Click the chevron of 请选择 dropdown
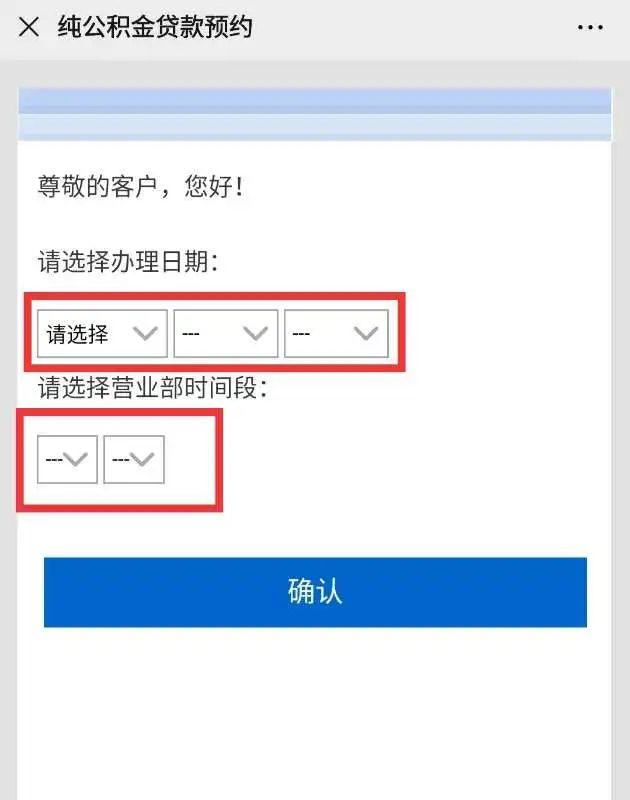Screen dimensions: 630x800 (x=145, y=334)
